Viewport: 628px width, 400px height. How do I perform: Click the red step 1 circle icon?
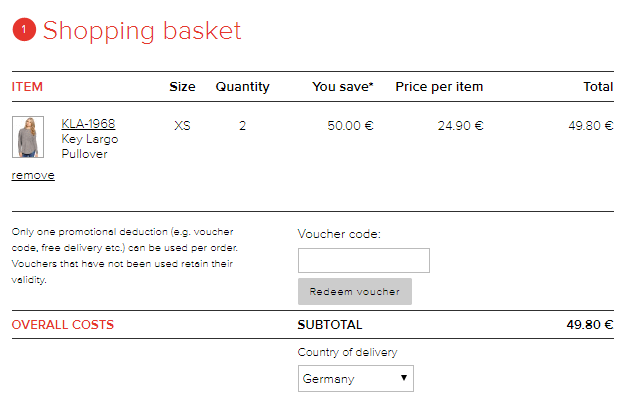click(x=24, y=30)
